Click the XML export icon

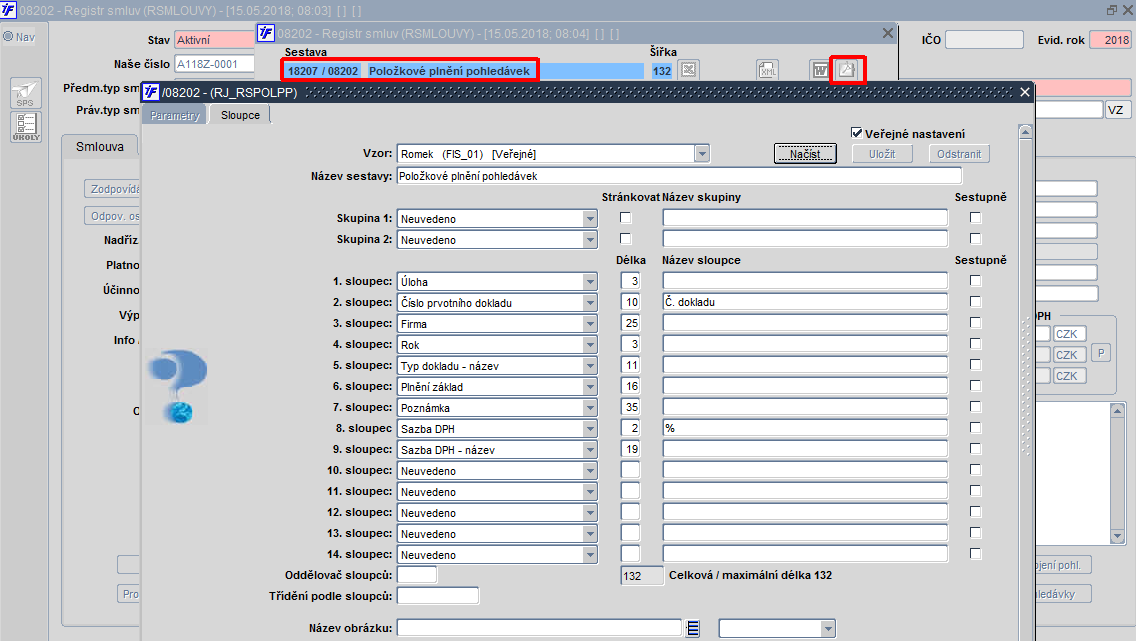[x=767, y=70]
